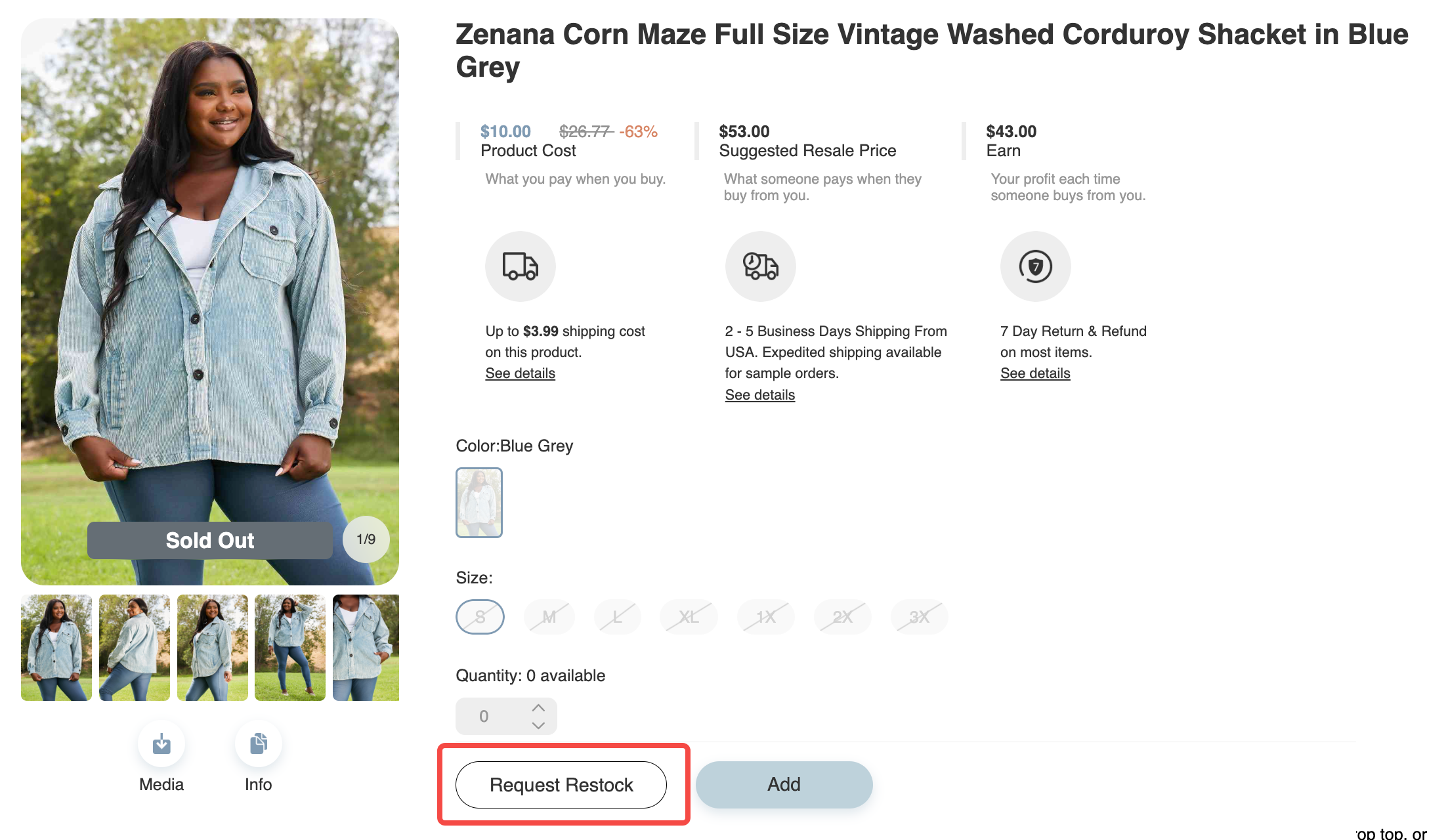The image size is (1448, 840).
Task: Open See details under business days shipping
Action: (x=760, y=395)
